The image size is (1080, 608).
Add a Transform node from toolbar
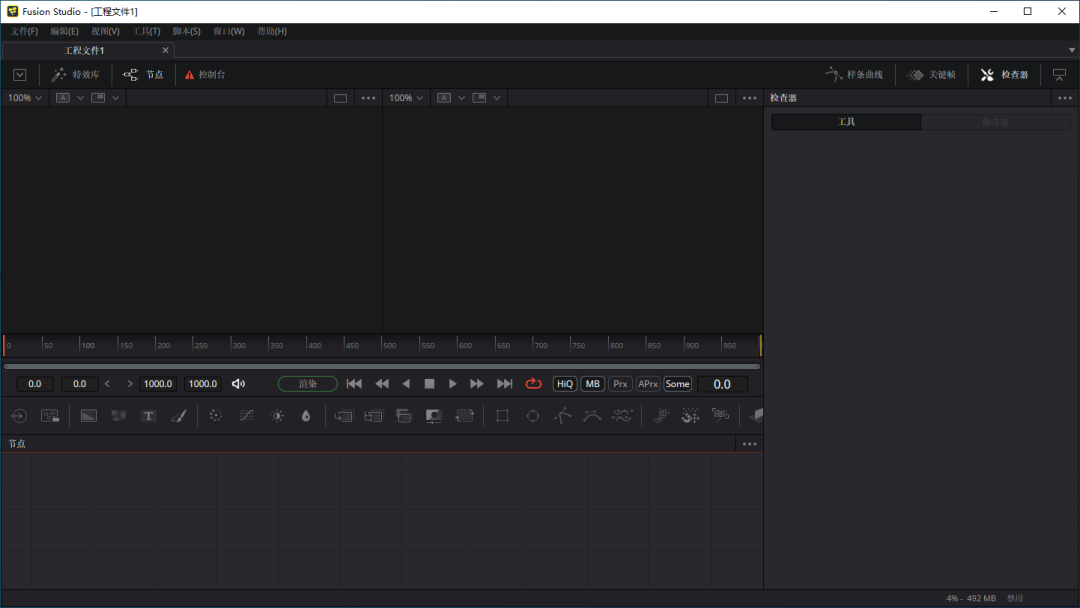click(x=464, y=416)
